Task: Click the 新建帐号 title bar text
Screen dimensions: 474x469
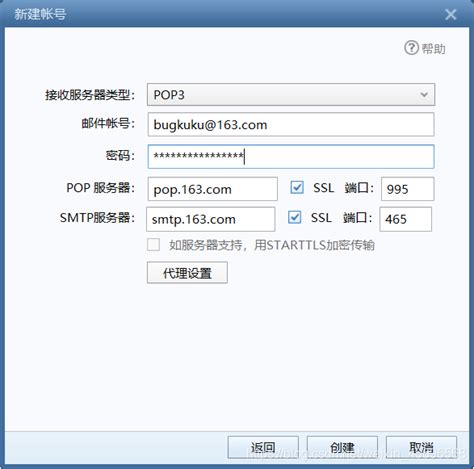Action: click(40, 14)
